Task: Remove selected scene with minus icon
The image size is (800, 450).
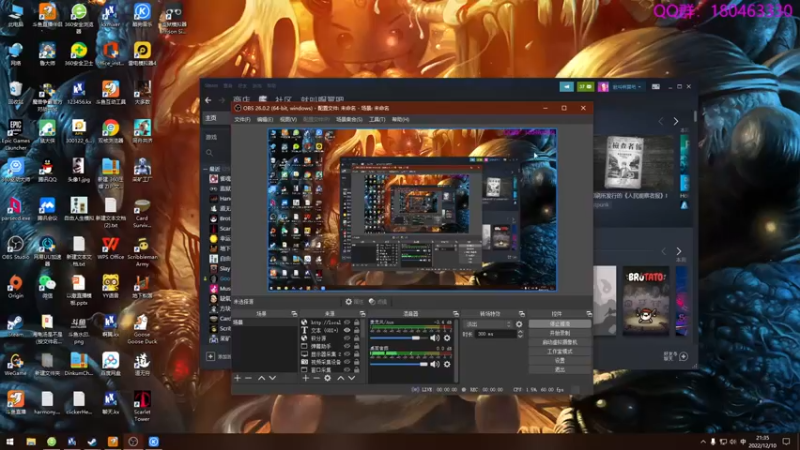Action: 248,378
